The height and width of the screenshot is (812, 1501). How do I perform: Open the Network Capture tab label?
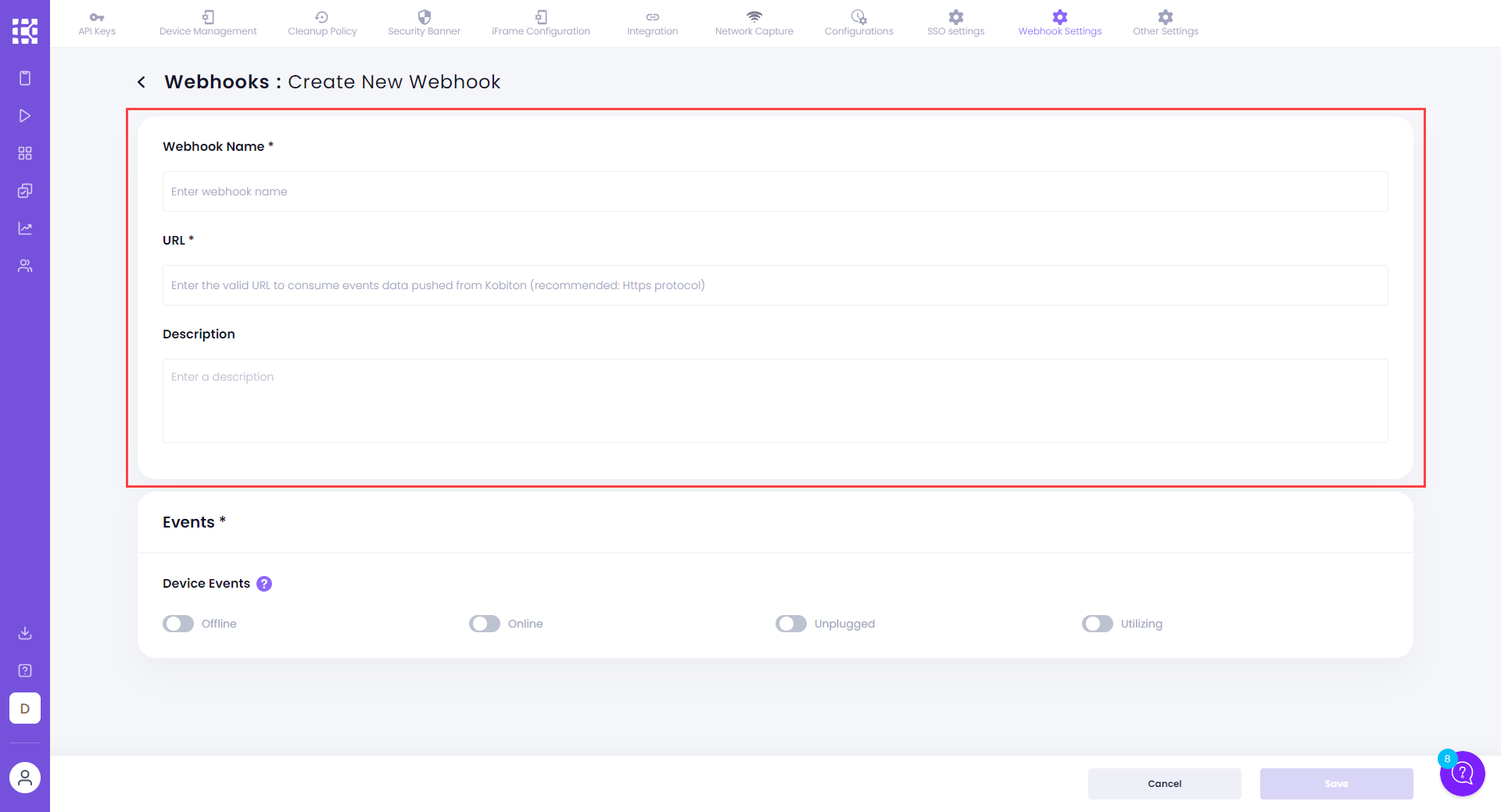754,31
